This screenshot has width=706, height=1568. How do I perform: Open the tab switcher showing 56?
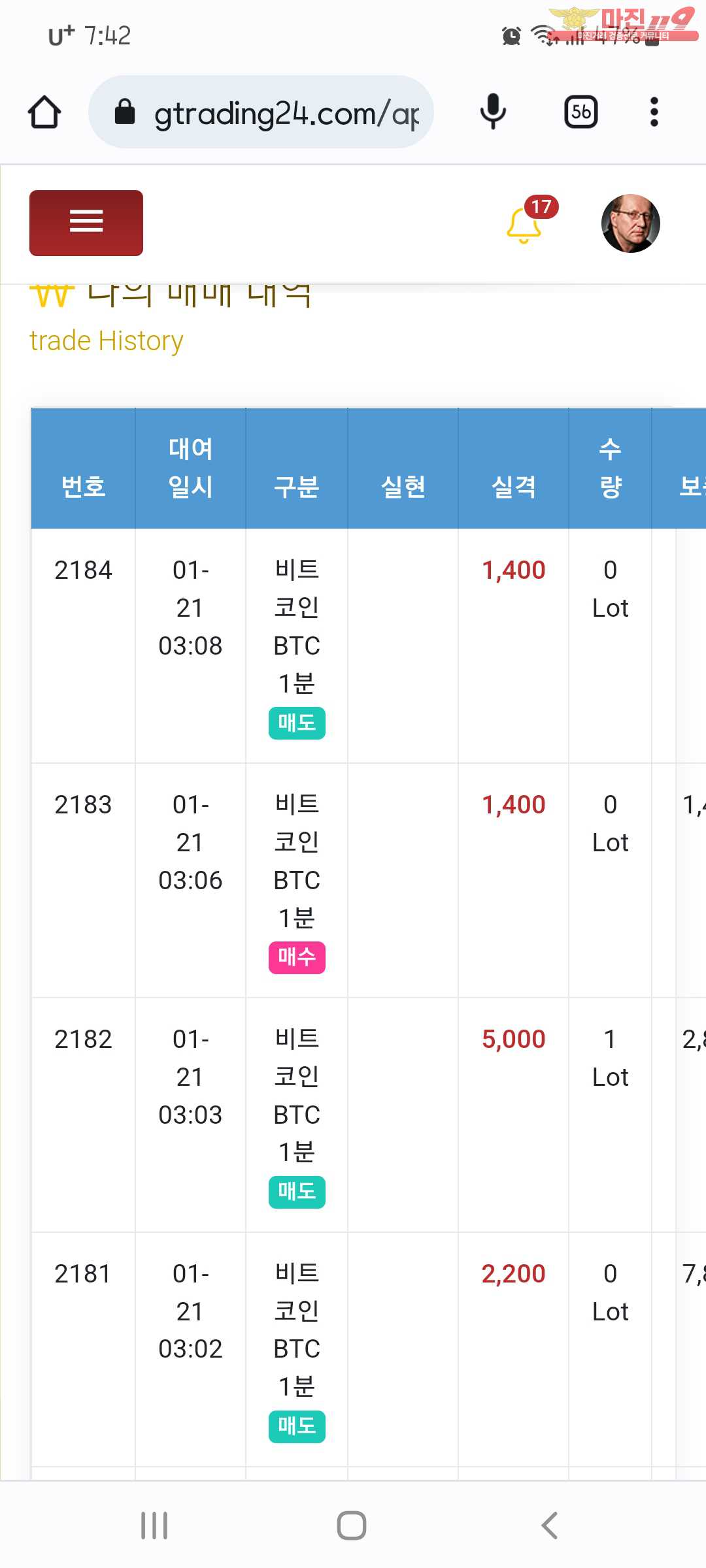tap(580, 112)
